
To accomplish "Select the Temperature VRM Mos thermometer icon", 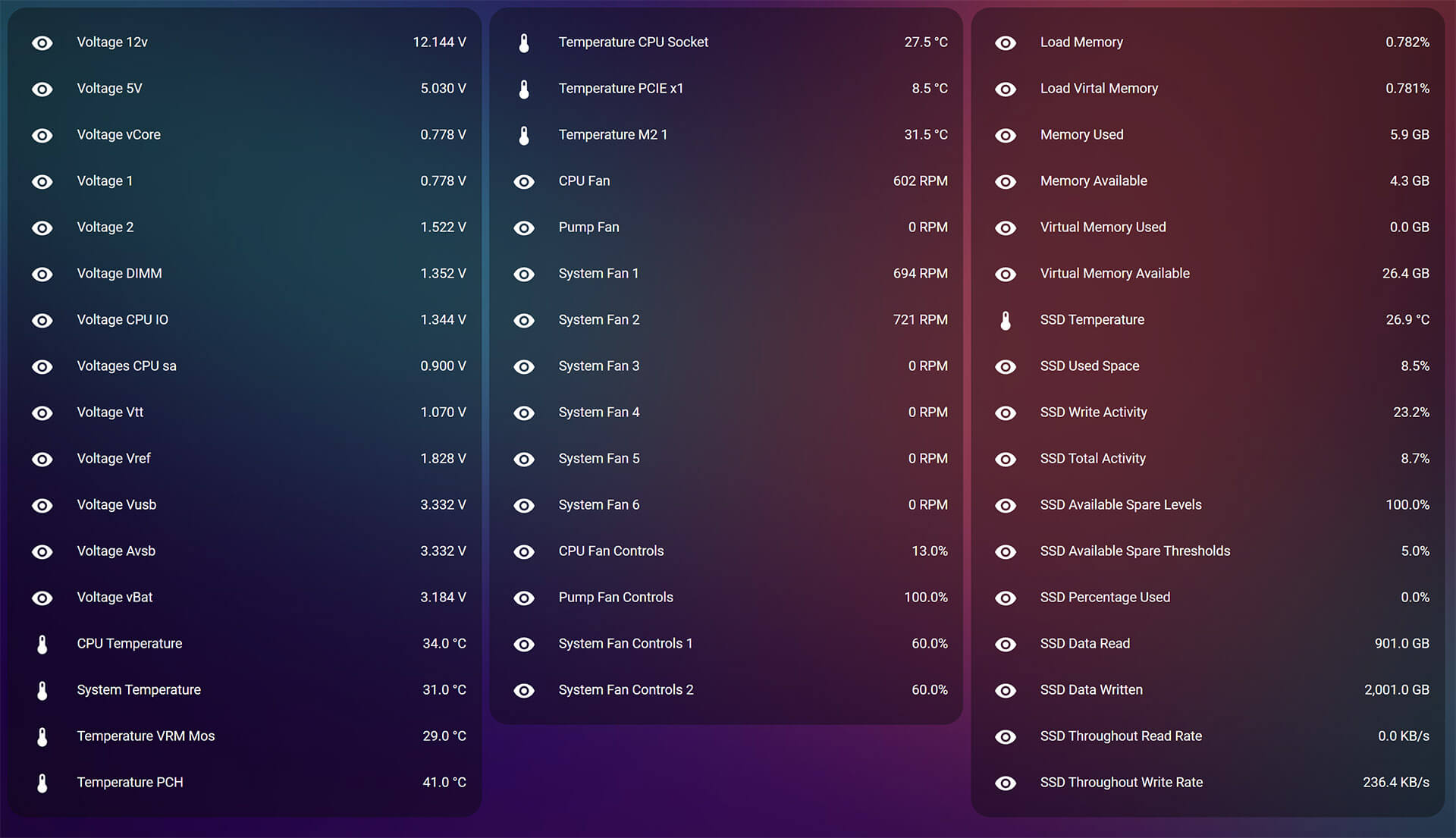I will (42, 736).
